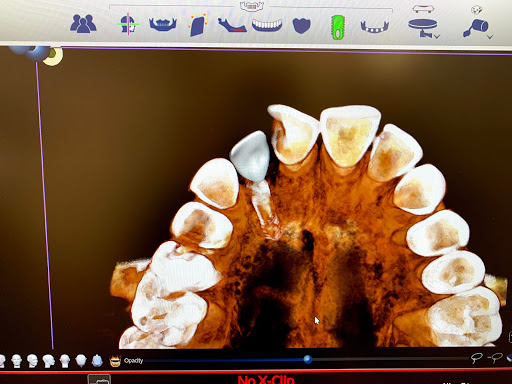Select the gray virtual crown in 3D view
The image size is (512, 384).
250,156
